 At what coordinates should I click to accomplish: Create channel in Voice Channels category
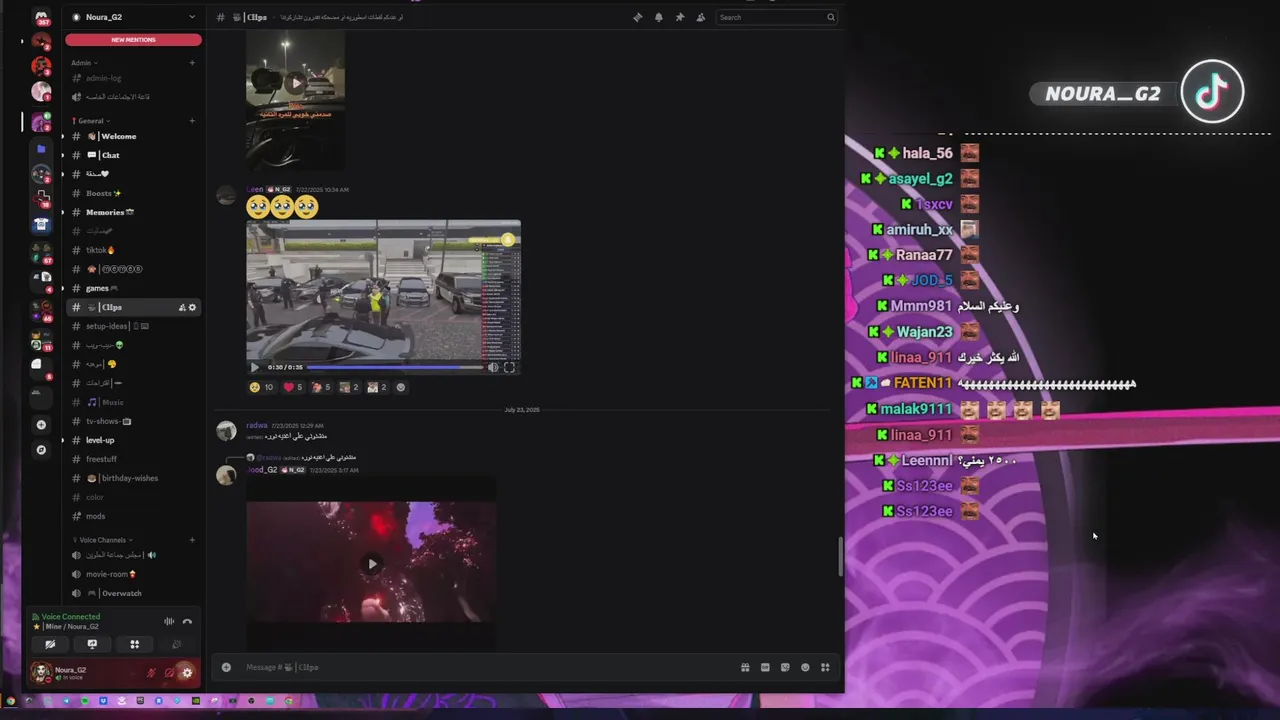[x=192, y=540]
